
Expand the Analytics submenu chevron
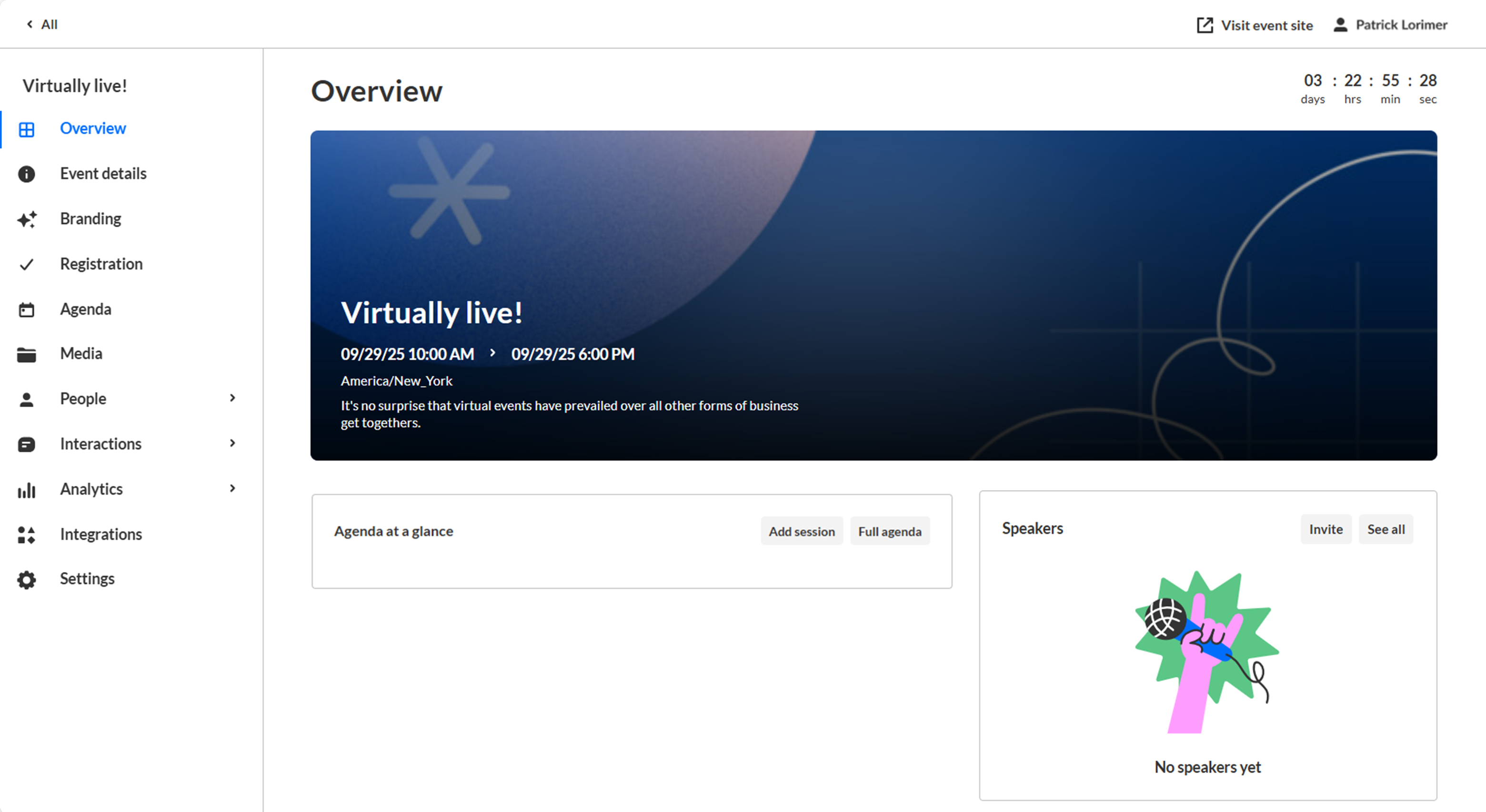coord(232,489)
